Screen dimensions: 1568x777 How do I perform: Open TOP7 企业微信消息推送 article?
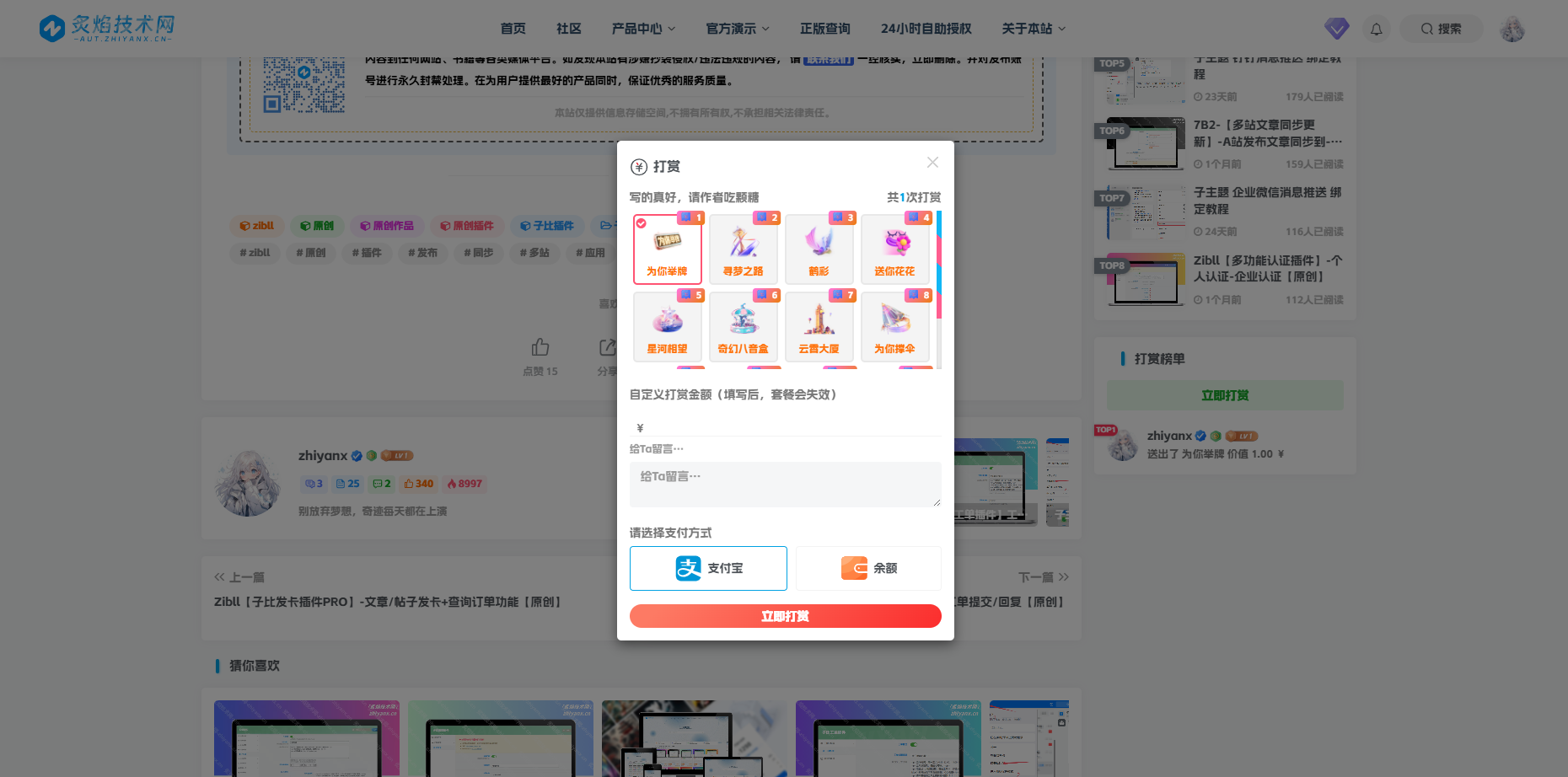[x=1268, y=201]
